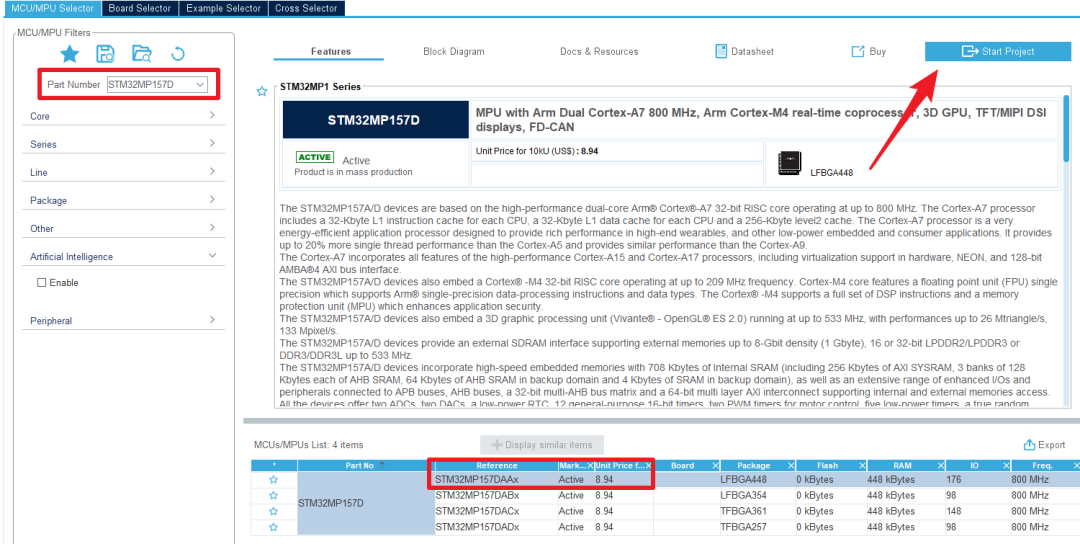Select the STM32MP157DABx reference cell
Image resolution: width=1080 pixels, height=544 pixels.
[x=496, y=495]
